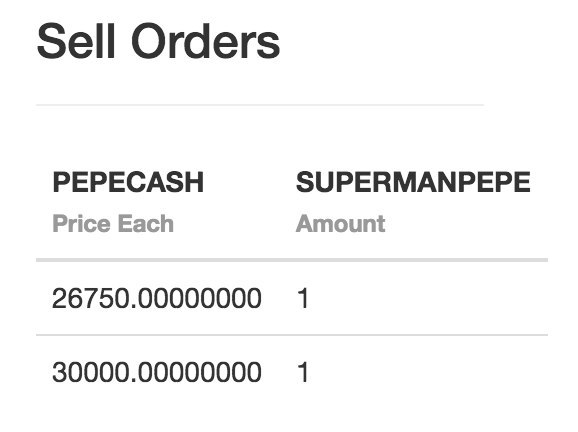Click the word Price in Price Each
This screenshot has height=432, width=578.
[x=81, y=223]
